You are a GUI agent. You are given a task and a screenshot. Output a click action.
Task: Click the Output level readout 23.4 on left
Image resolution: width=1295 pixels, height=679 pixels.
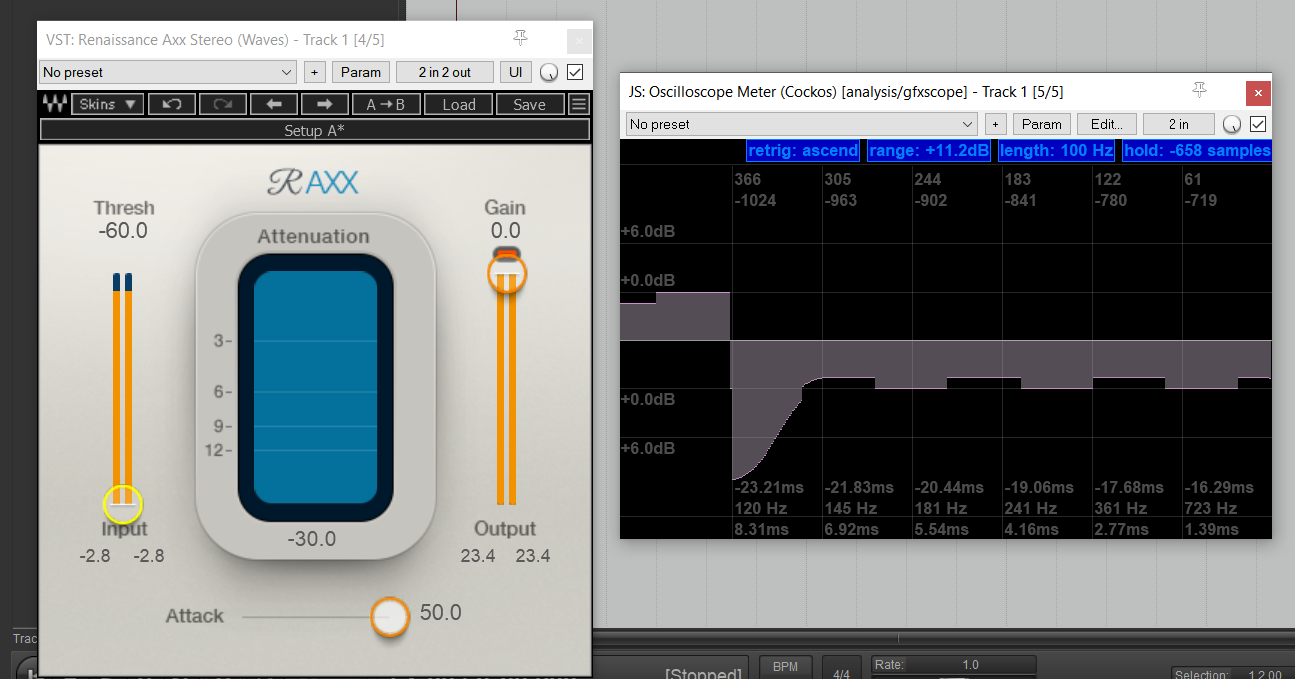coord(478,556)
